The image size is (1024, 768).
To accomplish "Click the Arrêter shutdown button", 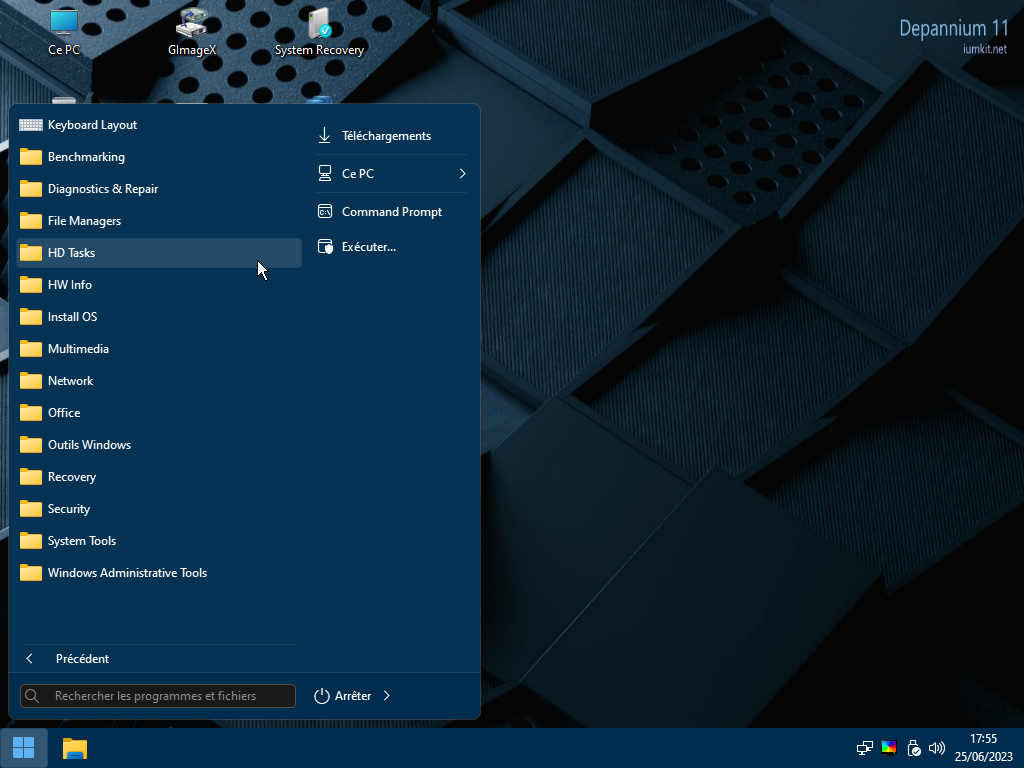I will pyautogui.click(x=344, y=696).
